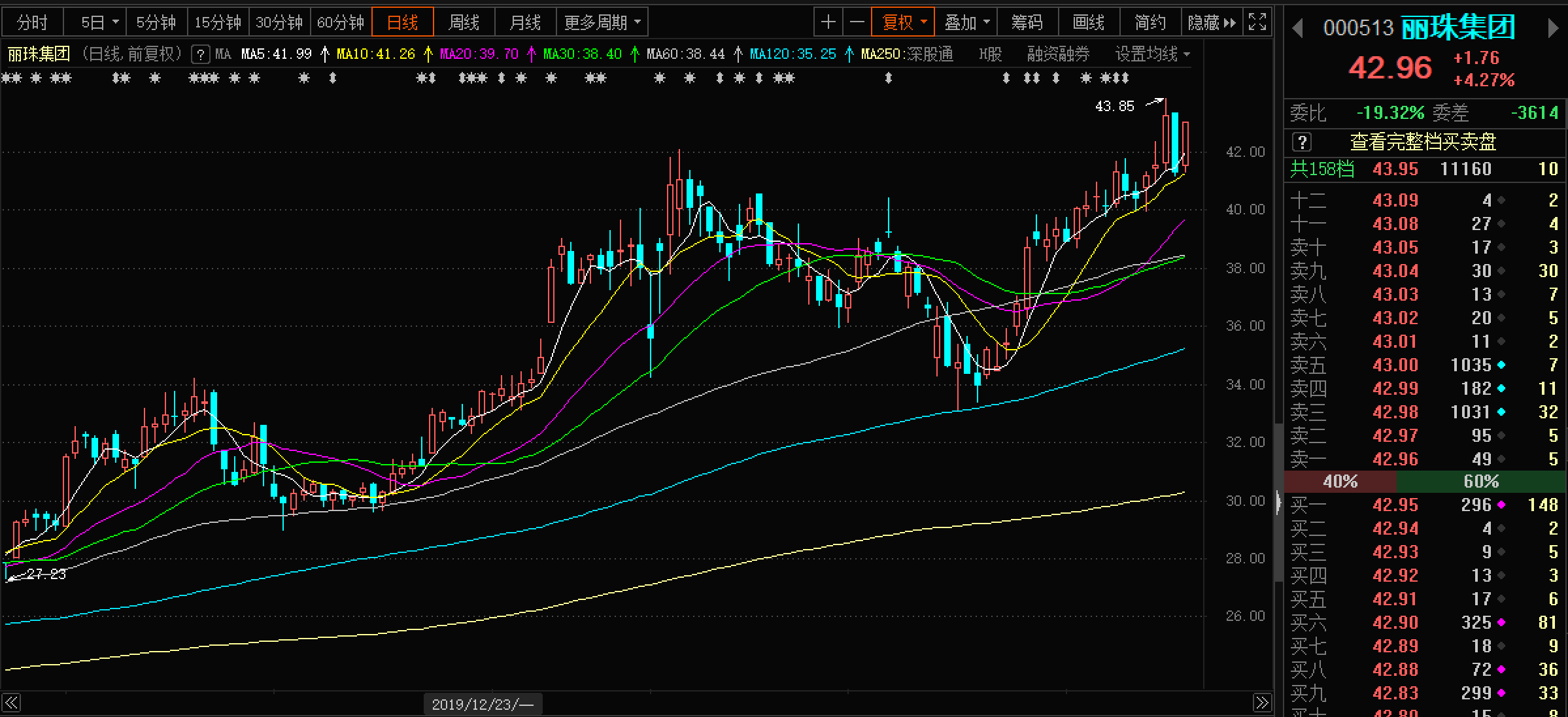Click stock title 000513 丽珠集团

click(x=1420, y=28)
